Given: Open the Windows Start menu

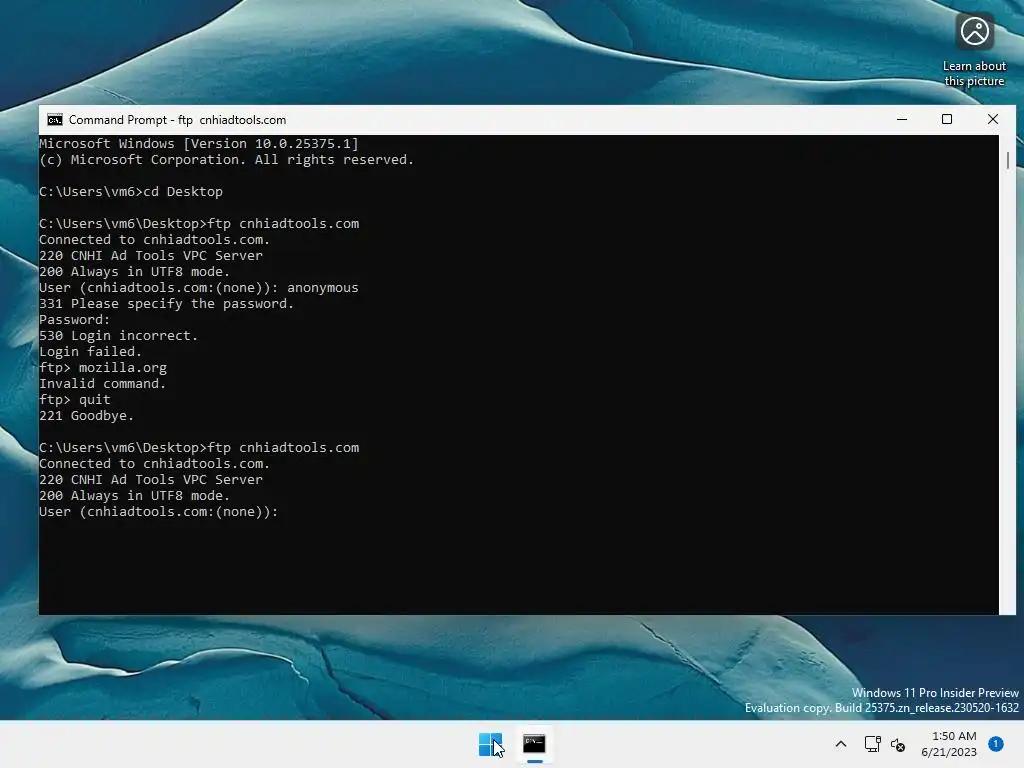Looking at the screenshot, I should 490,744.
